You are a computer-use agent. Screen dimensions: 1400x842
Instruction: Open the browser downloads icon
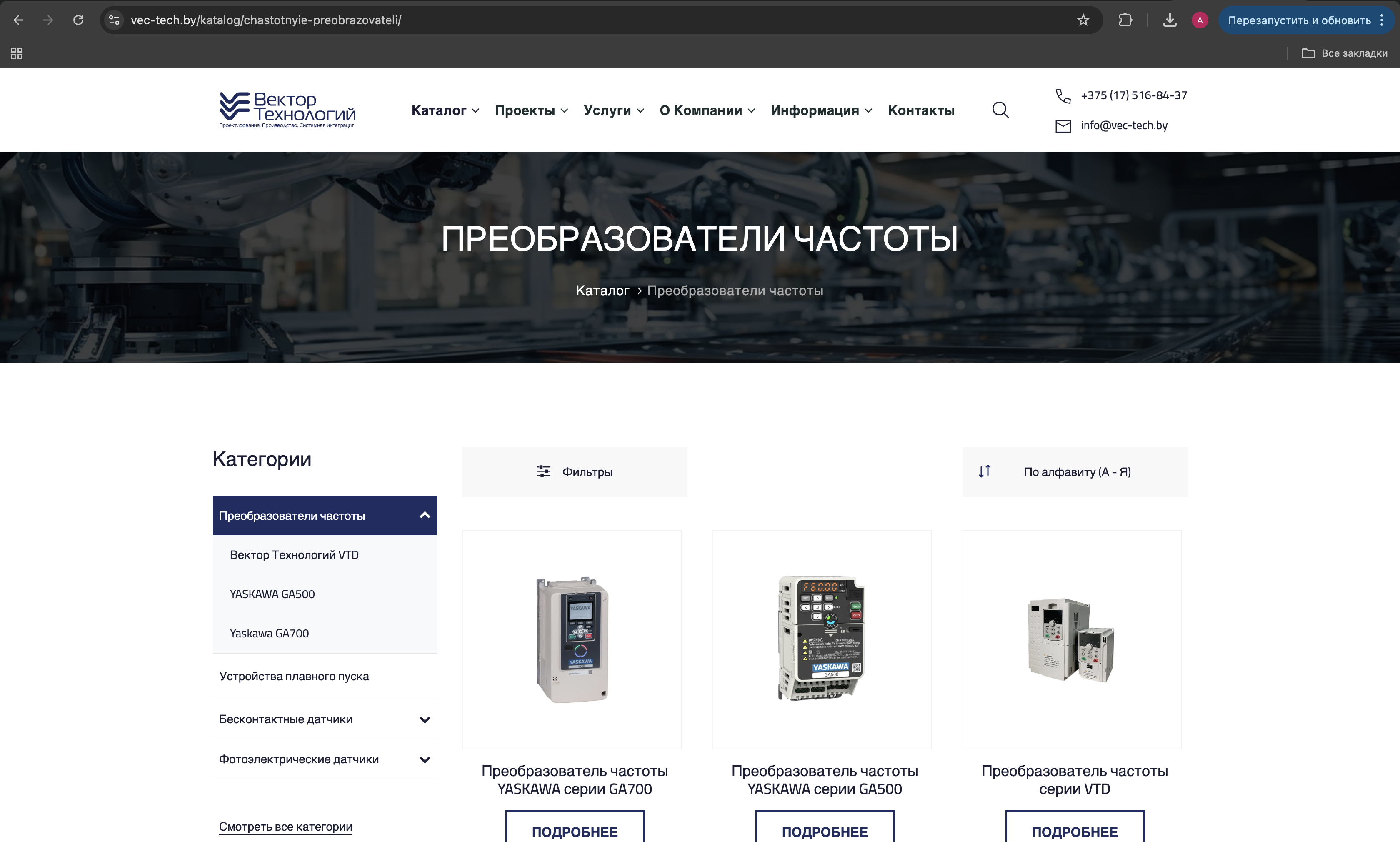[x=1169, y=20]
